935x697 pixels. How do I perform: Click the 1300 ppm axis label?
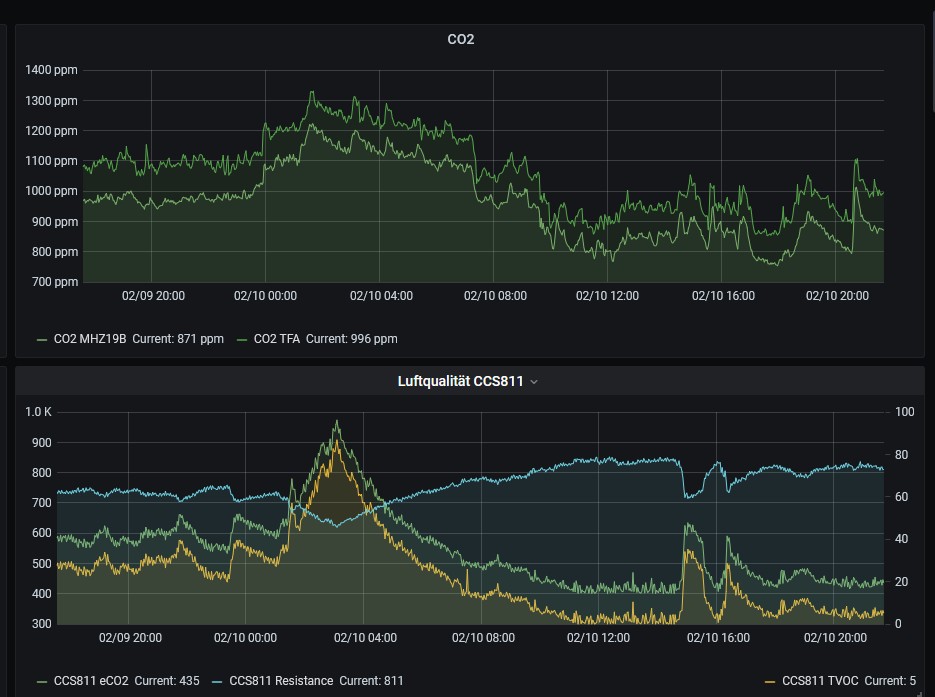(x=51, y=101)
